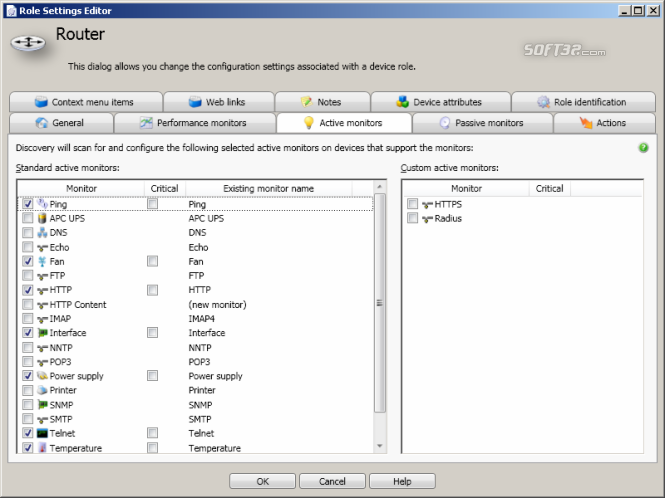This screenshot has height=498, width=665.
Task: Click the Actions tab arrow icon
Action: pyautogui.click(x=586, y=123)
